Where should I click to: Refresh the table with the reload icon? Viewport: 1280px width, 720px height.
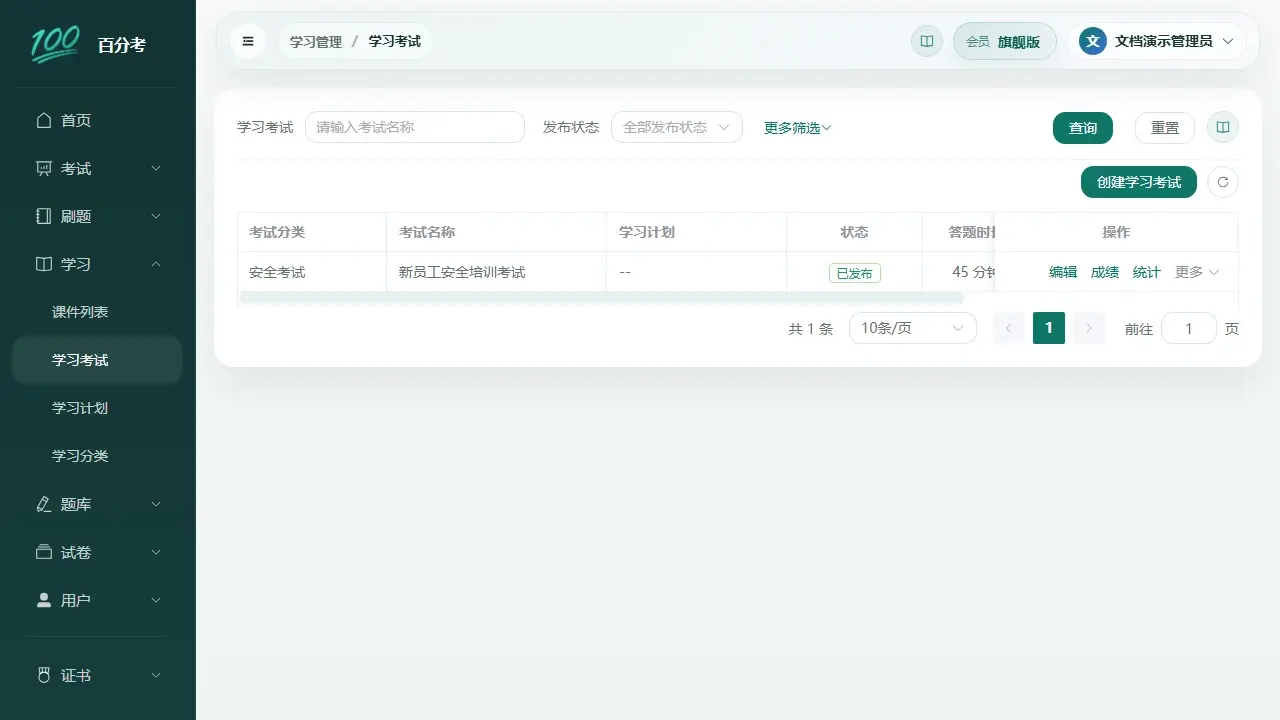click(1222, 182)
